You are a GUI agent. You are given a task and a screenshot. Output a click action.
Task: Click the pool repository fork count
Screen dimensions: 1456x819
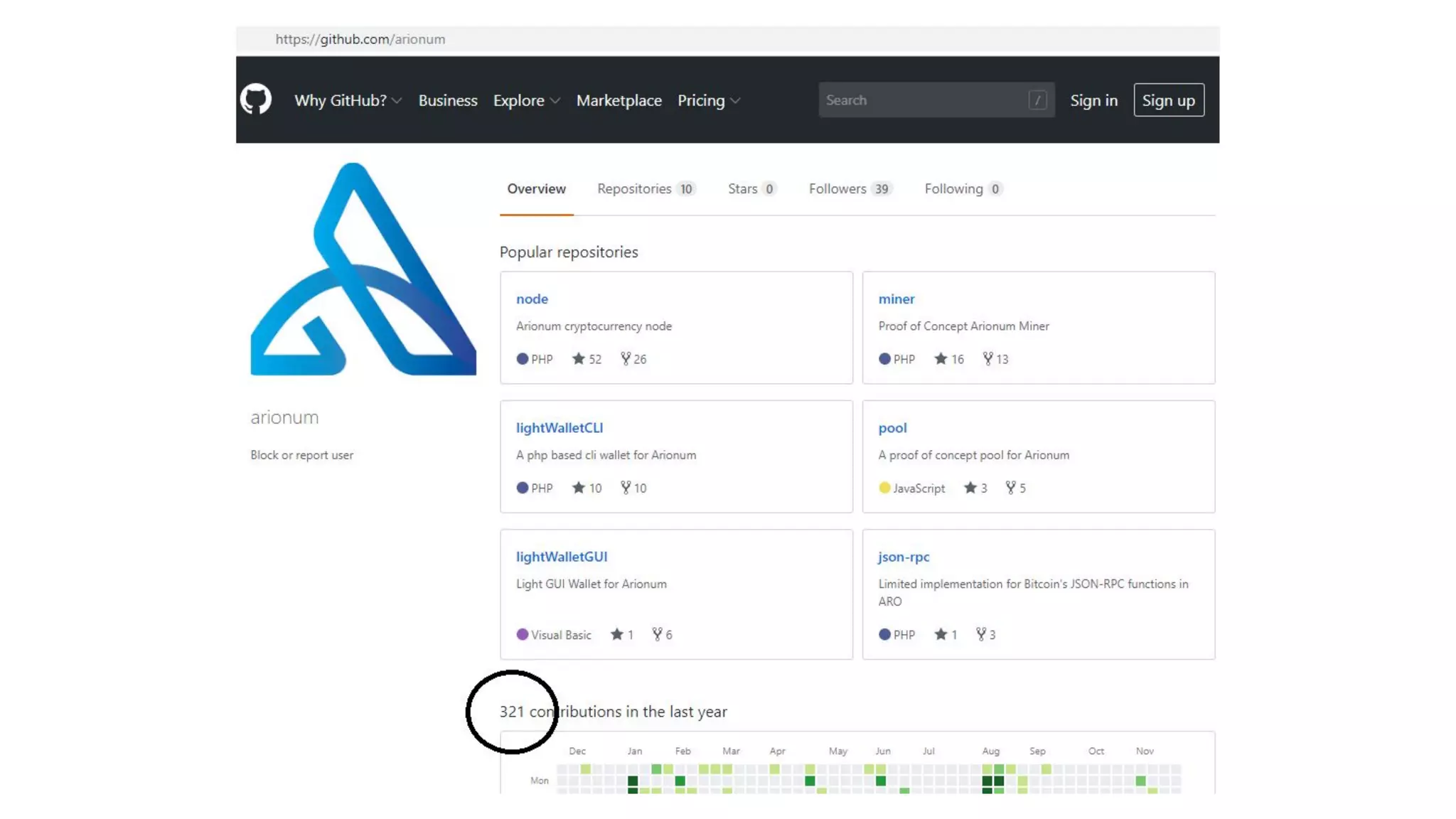tap(1022, 488)
